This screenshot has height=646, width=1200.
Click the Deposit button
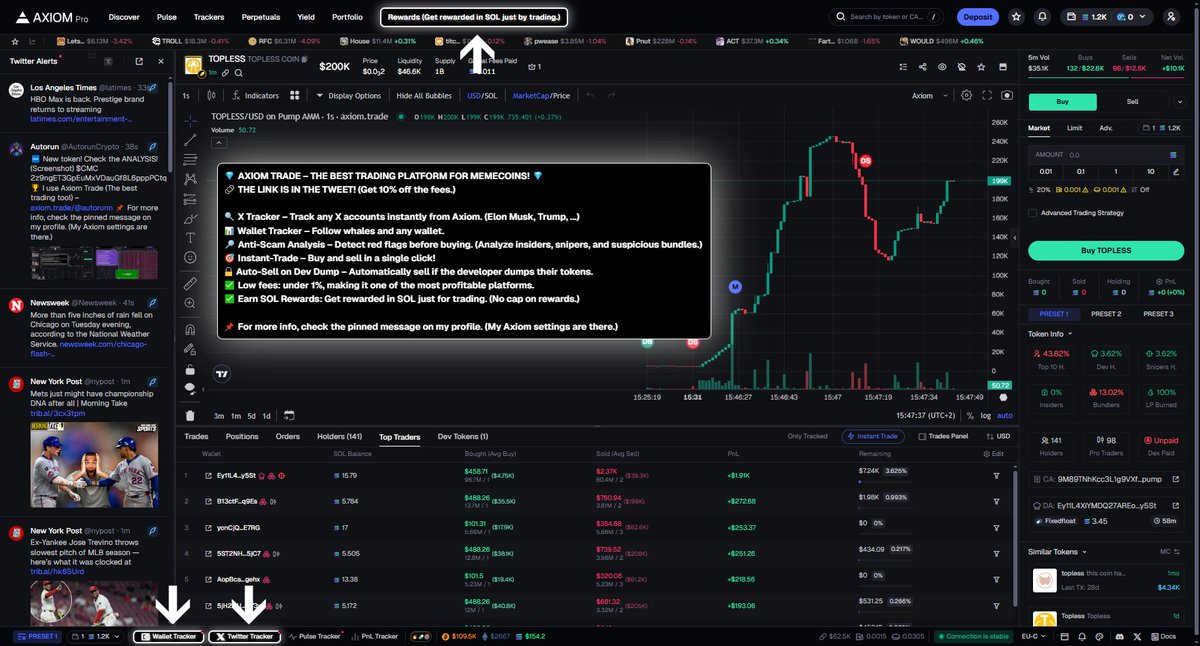tap(978, 17)
